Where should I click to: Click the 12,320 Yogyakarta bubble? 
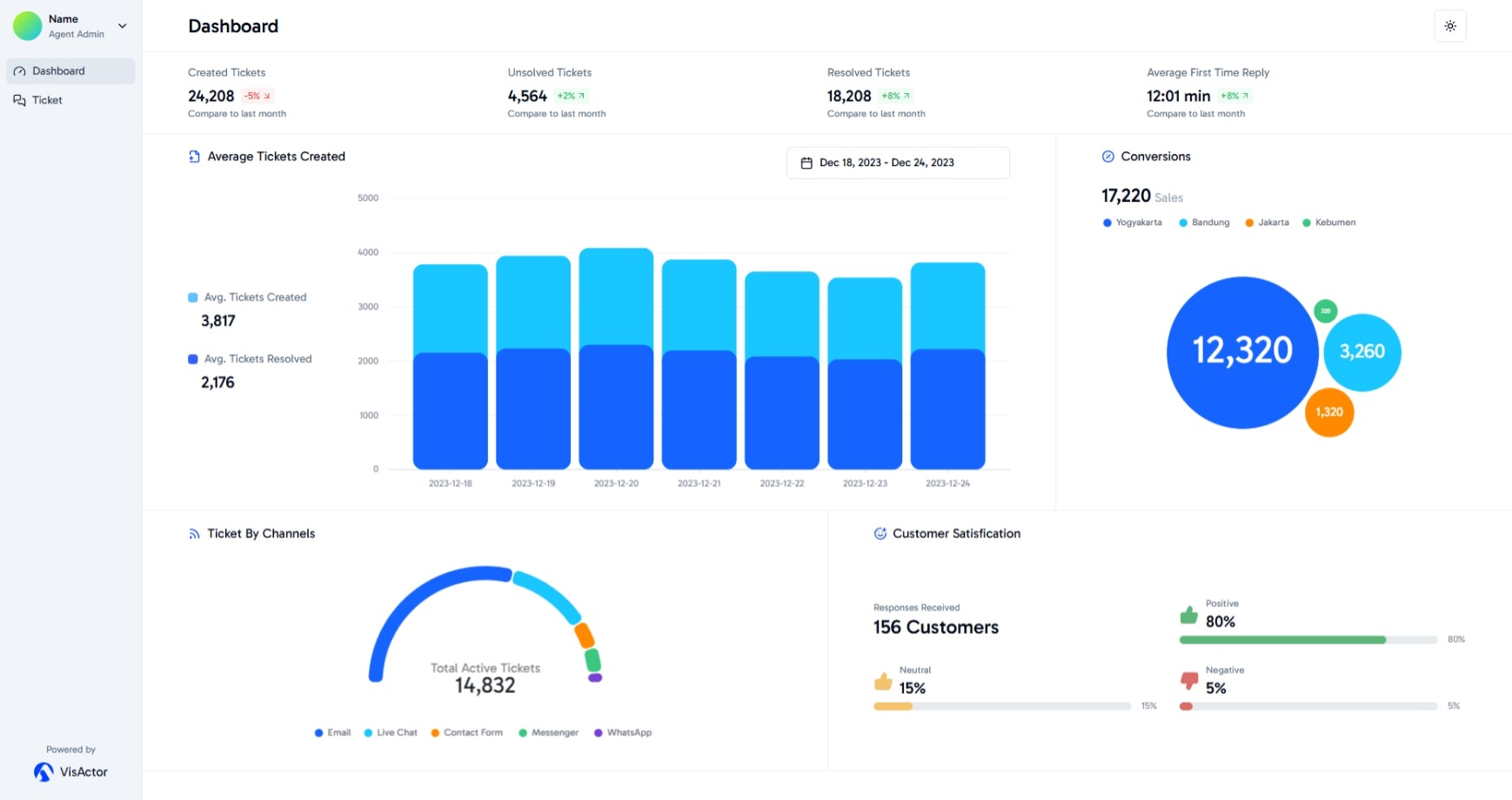1241,352
